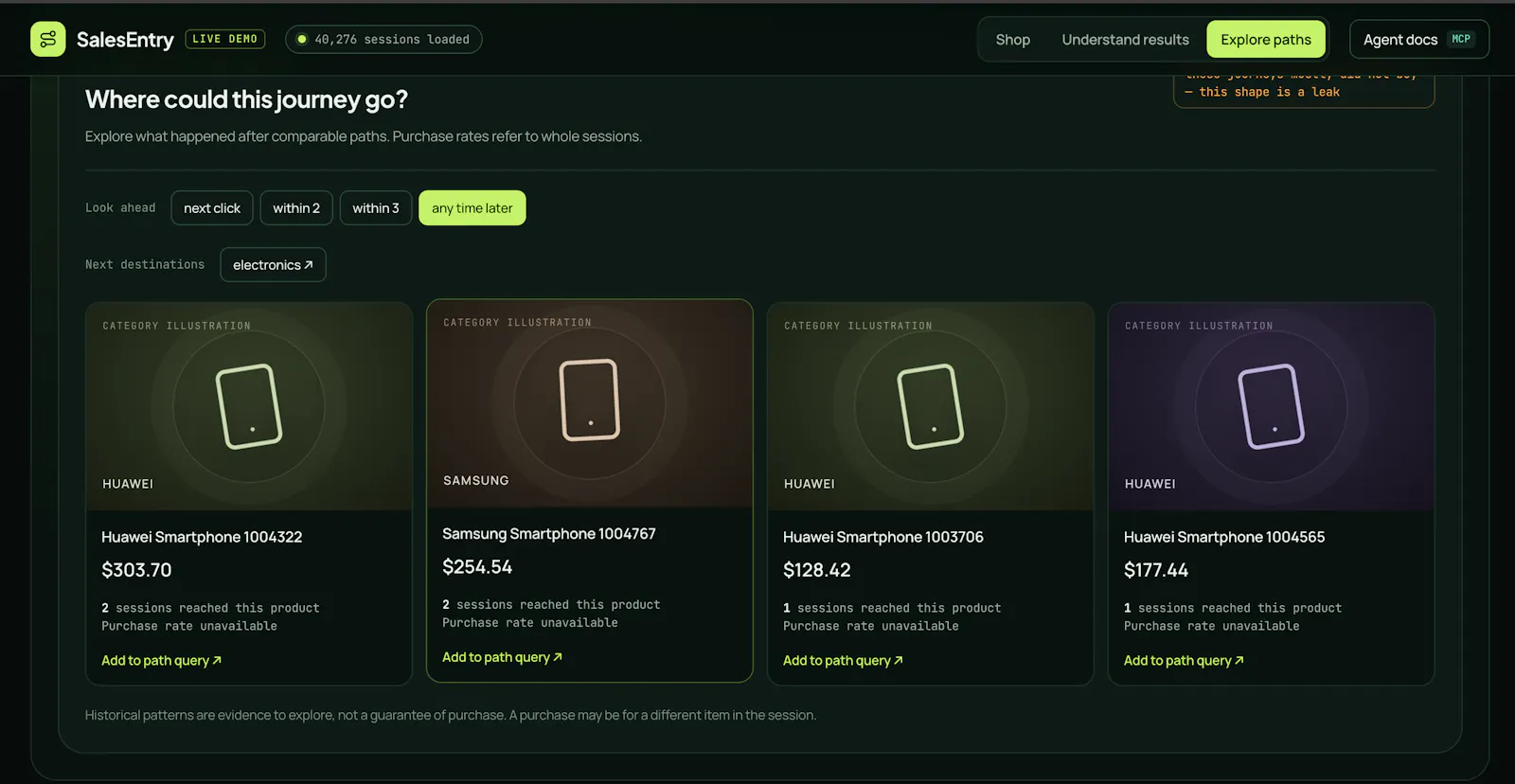Screen dimensions: 1515x784
Task: Click the $177.44 price
Action: 1155,570
